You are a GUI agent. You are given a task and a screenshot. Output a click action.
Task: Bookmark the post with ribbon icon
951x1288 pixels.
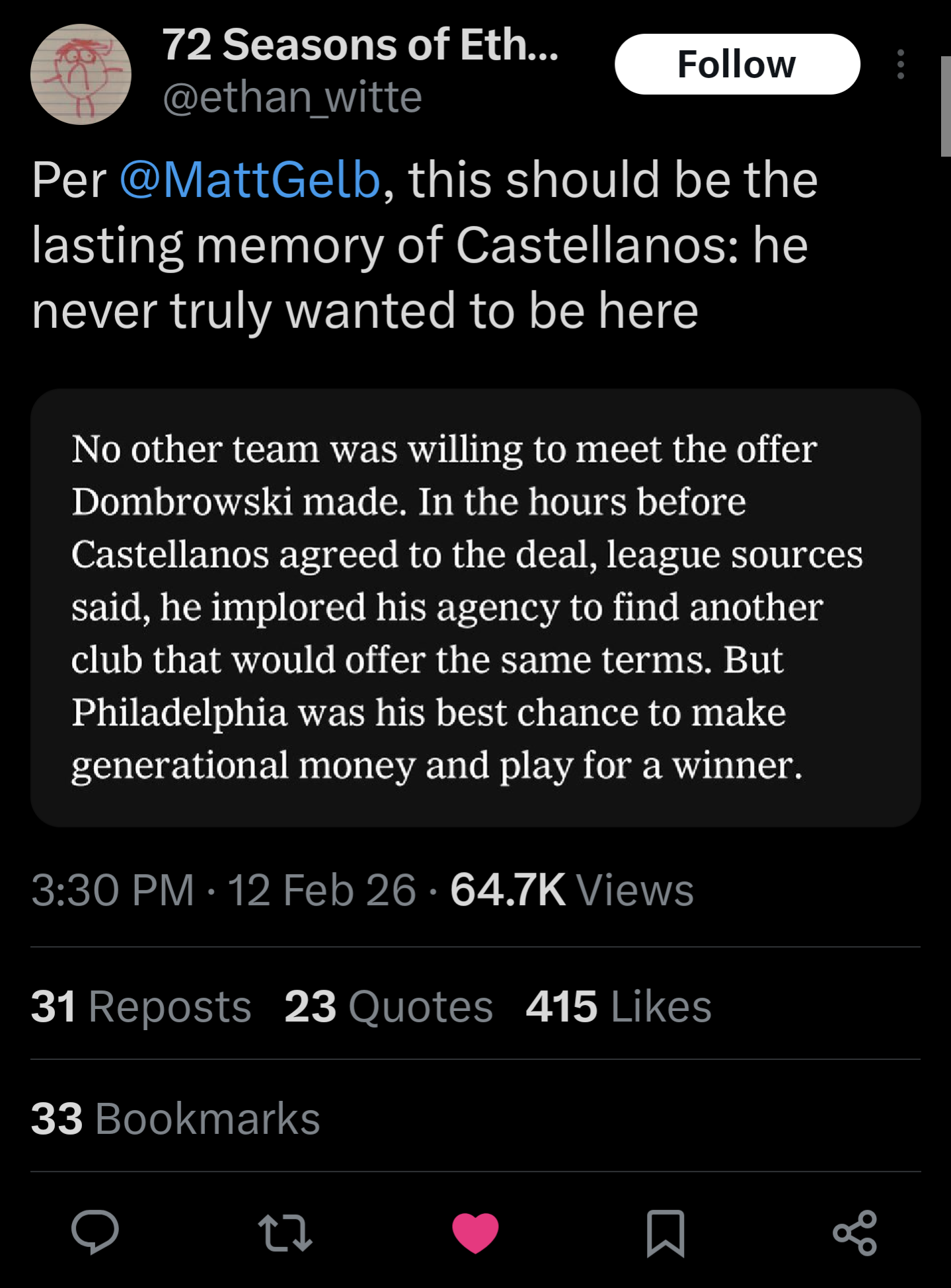tap(666, 1233)
